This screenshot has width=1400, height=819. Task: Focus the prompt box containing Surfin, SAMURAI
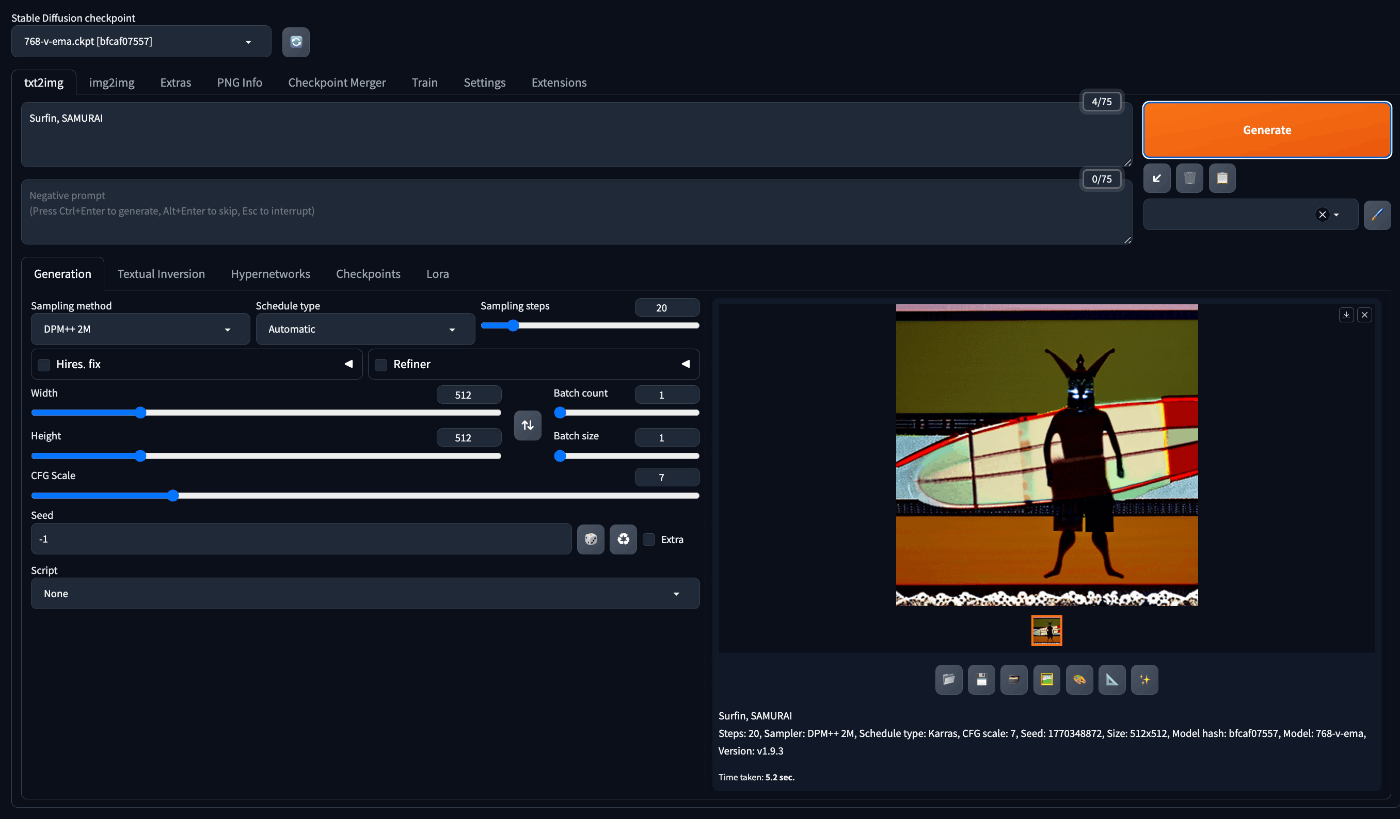point(577,134)
